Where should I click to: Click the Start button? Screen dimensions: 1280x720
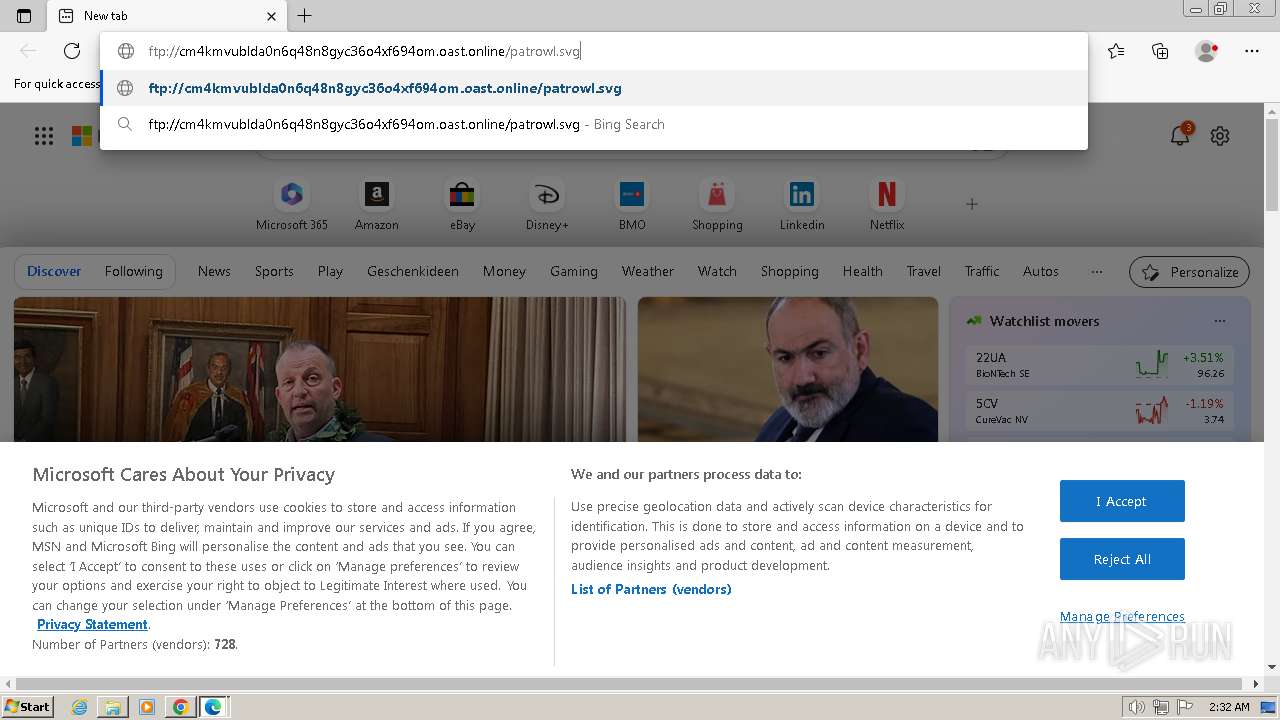click(x=27, y=707)
